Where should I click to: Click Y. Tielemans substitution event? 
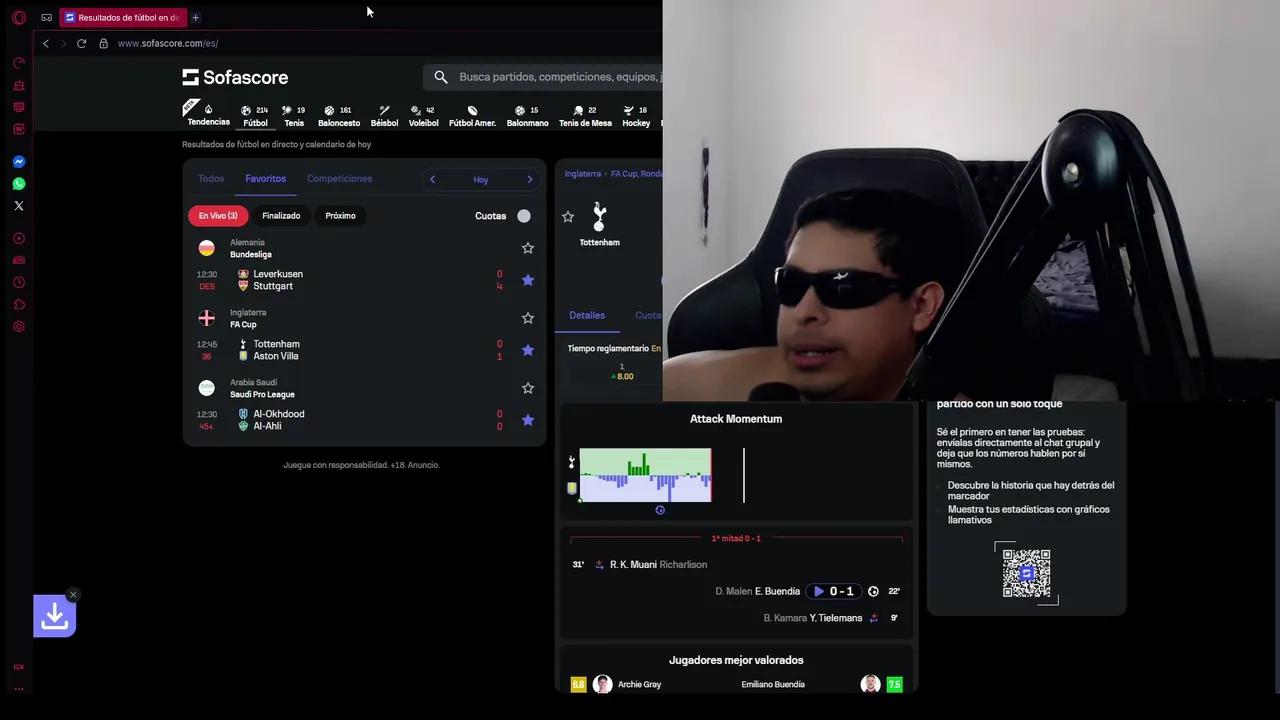(836, 618)
